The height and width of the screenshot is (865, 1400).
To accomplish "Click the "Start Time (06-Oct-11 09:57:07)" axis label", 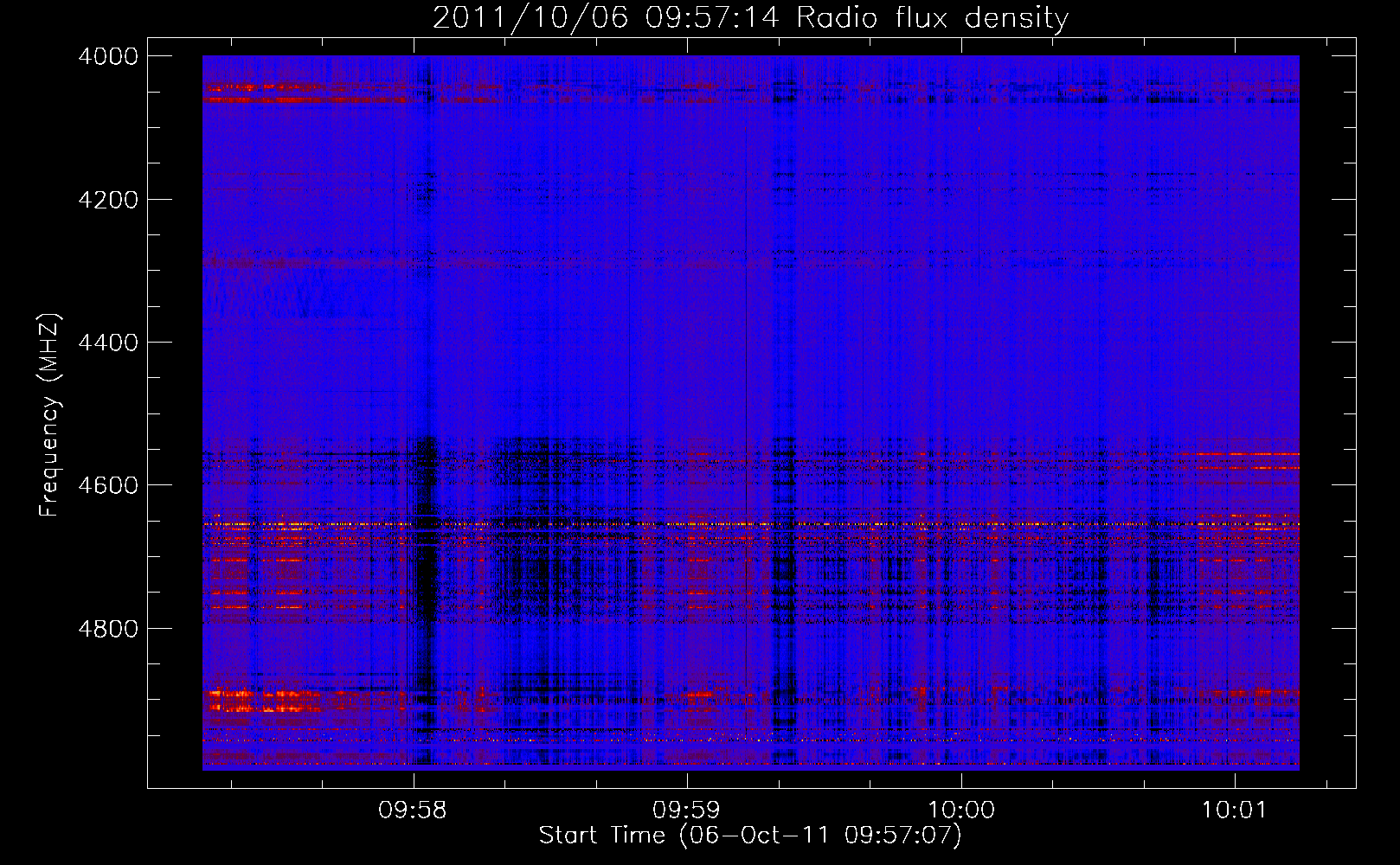I will 750,836.
